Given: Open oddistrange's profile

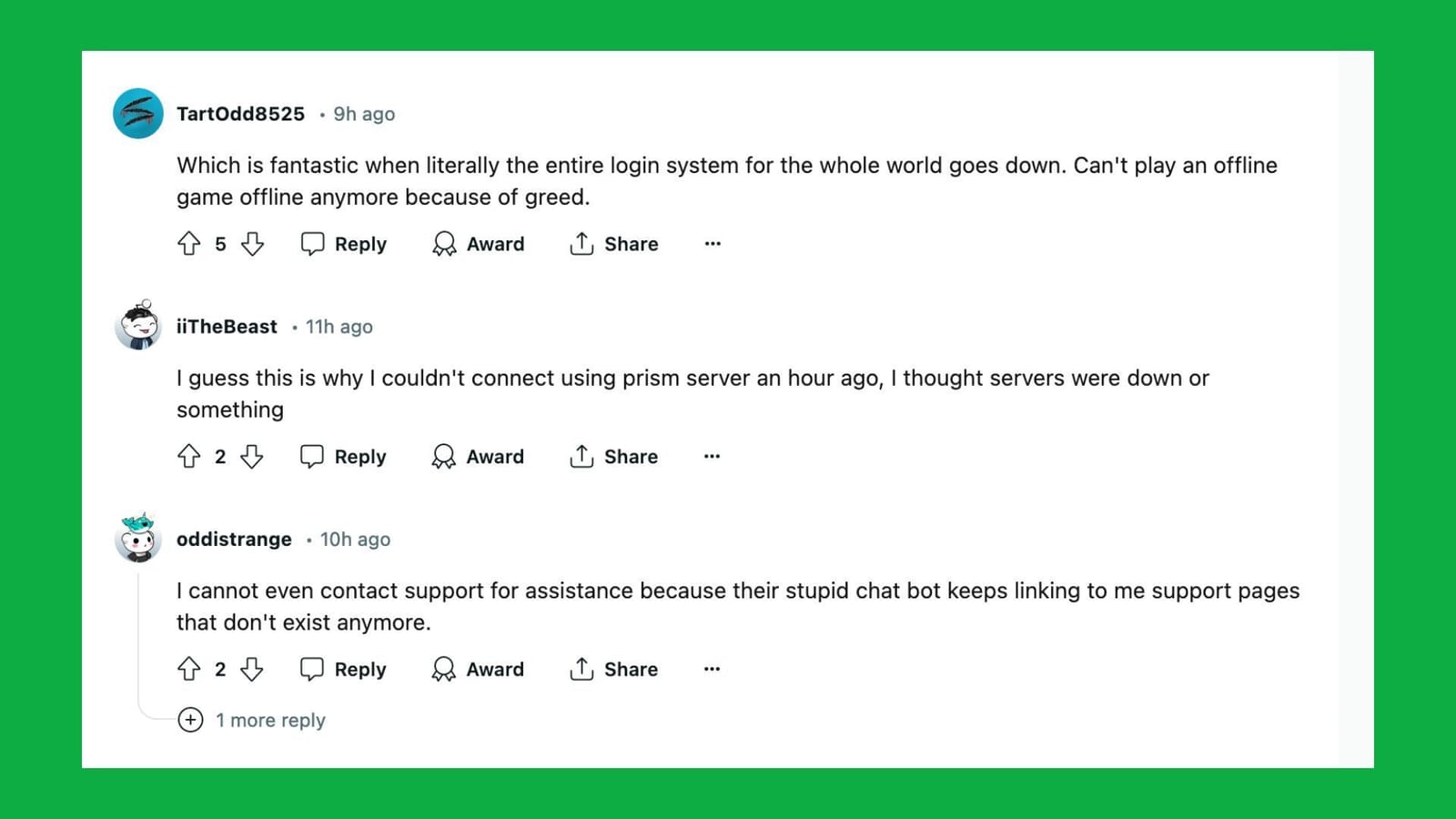Looking at the screenshot, I should pos(233,539).
